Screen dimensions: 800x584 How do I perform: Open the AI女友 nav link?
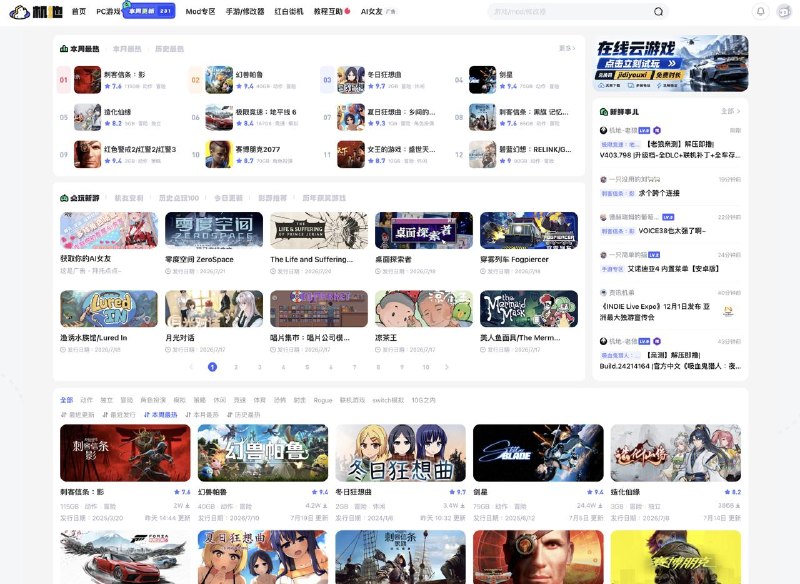tap(371, 11)
